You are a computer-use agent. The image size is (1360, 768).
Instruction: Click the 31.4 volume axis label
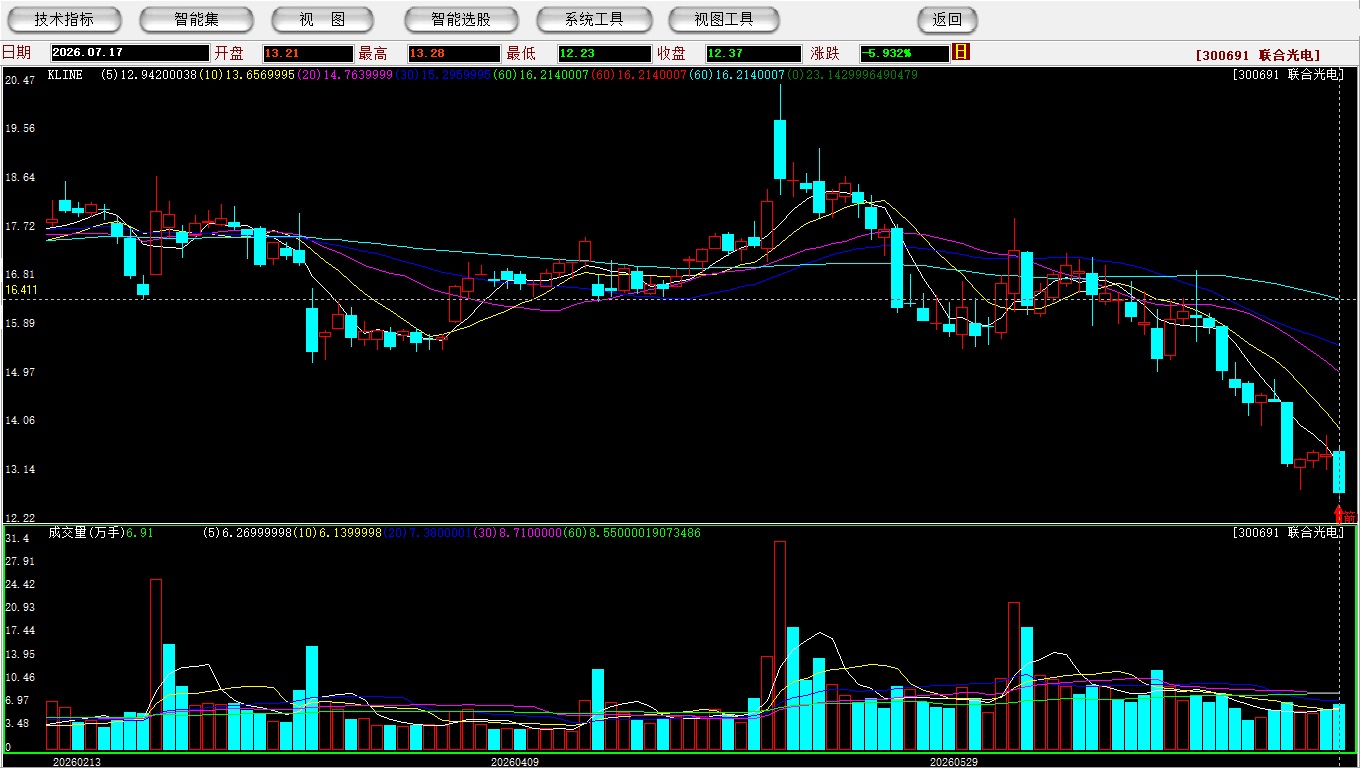(x=18, y=538)
